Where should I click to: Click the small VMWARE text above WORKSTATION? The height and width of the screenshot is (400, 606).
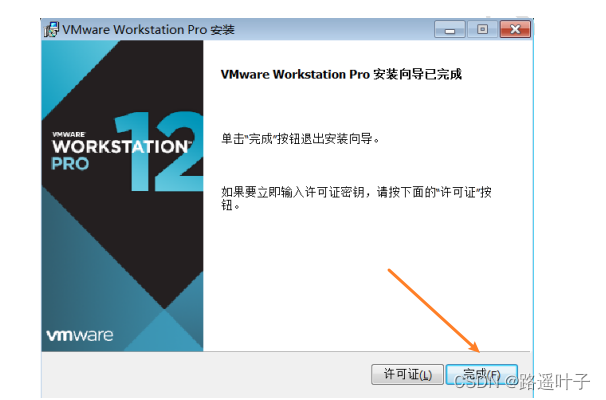(x=69, y=134)
